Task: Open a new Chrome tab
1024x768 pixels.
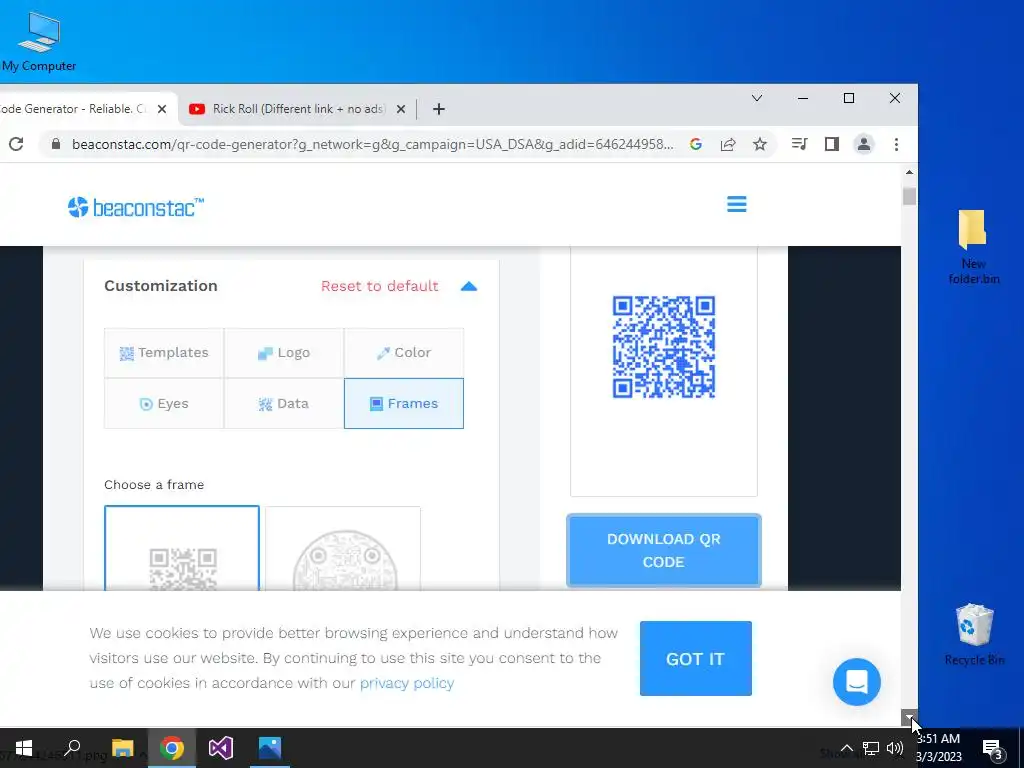Action: (439, 109)
